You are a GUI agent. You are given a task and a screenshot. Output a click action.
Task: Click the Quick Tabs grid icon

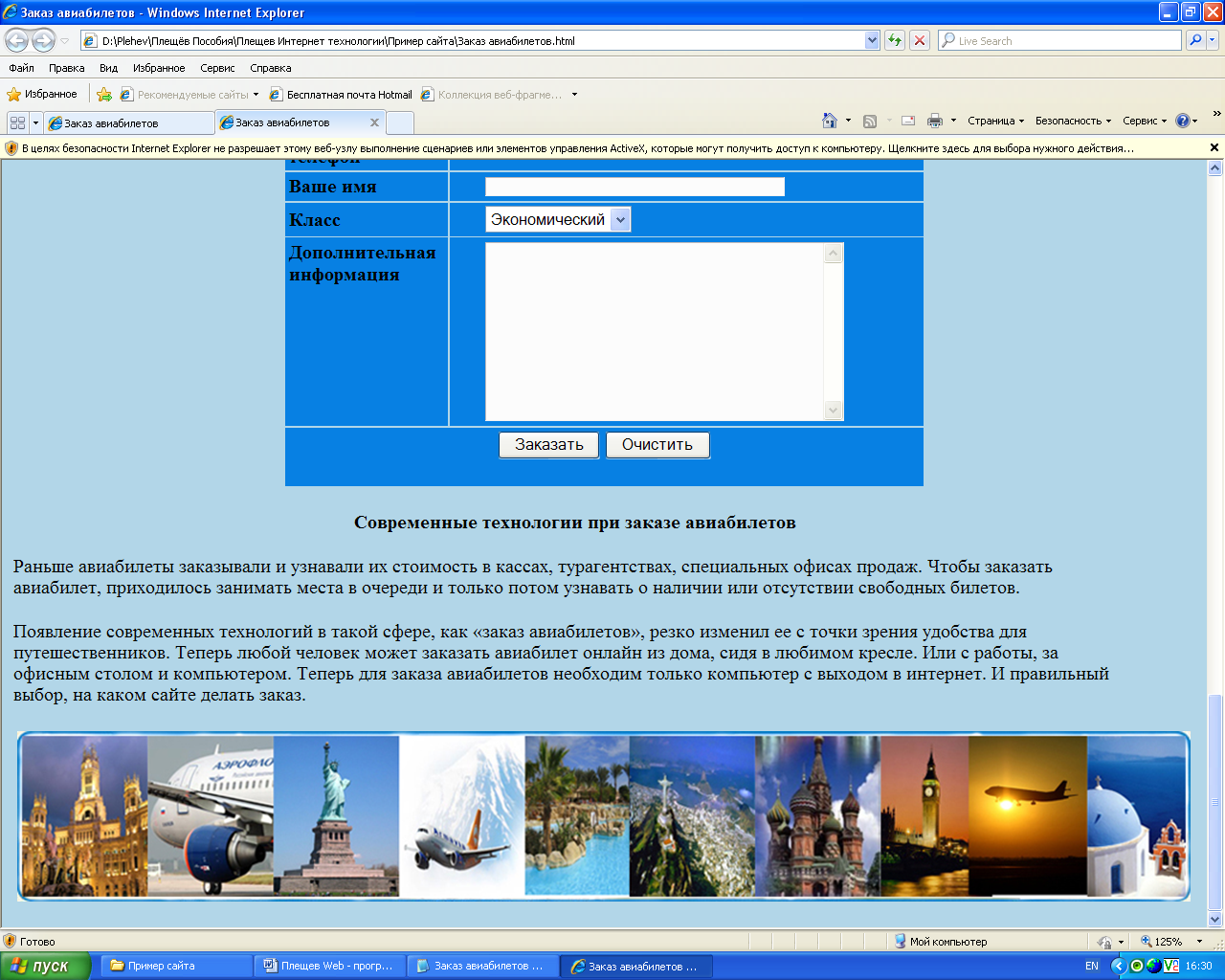tap(17, 122)
